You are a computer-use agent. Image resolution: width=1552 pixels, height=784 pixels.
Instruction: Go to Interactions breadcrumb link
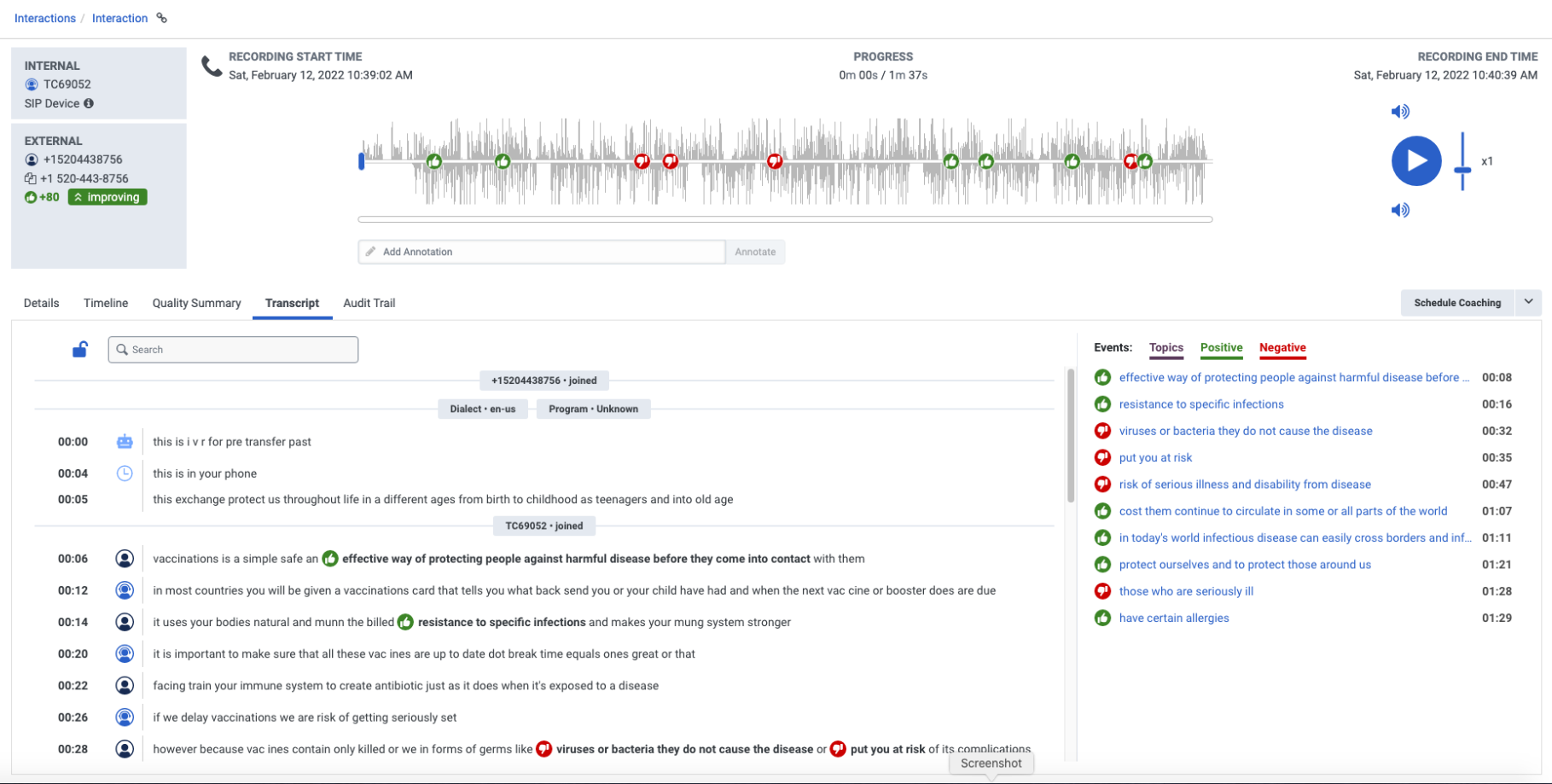[45, 18]
